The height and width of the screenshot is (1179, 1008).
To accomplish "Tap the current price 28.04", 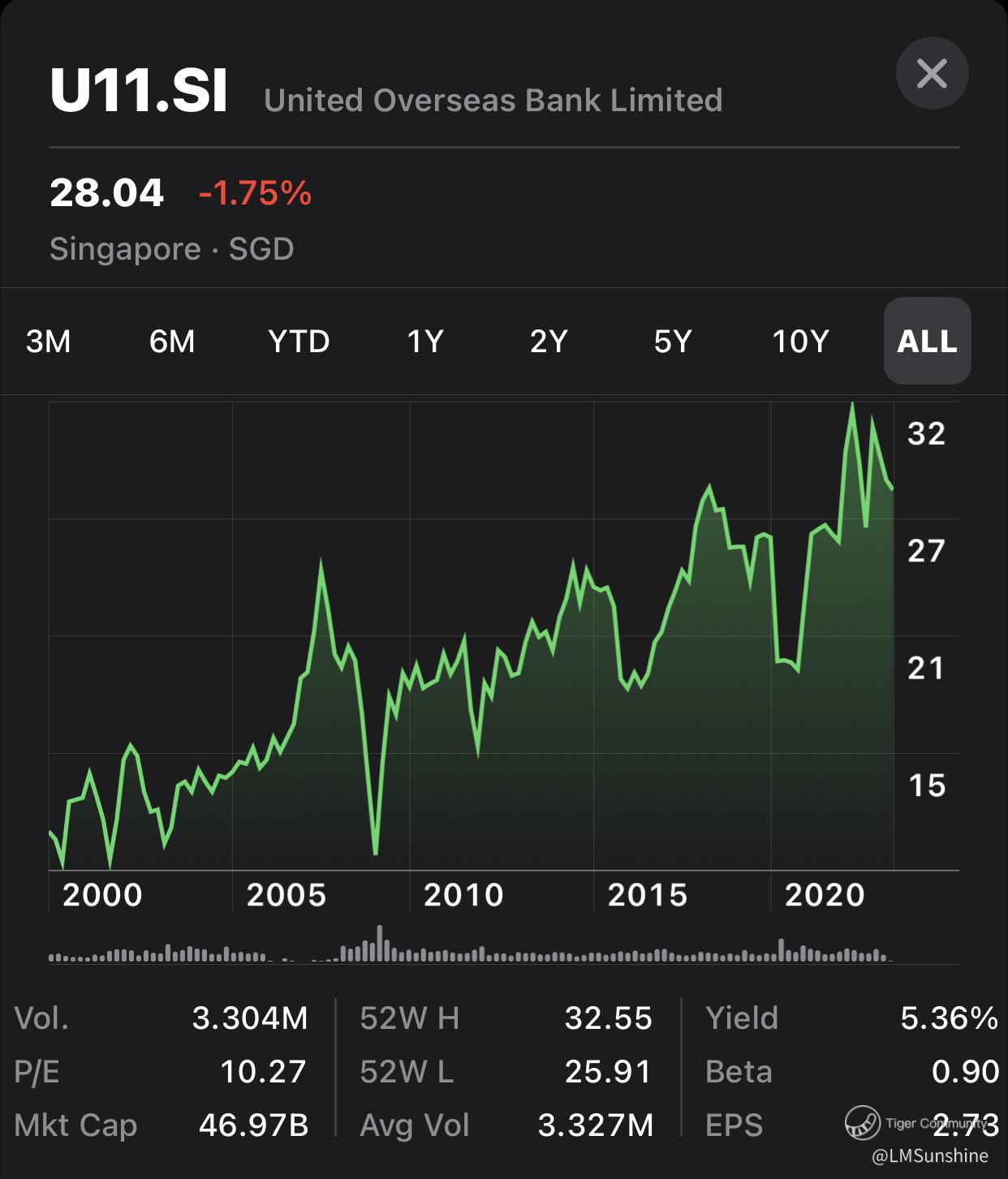I will [x=107, y=193].
